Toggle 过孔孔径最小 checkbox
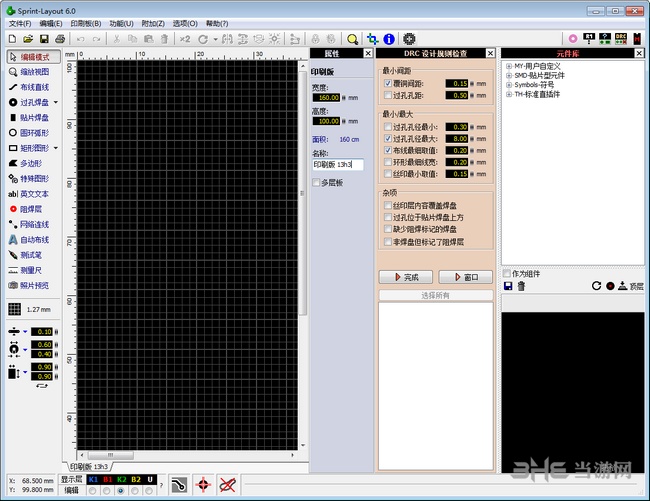The width and height of the screenshot is (650, 501). 388,127
